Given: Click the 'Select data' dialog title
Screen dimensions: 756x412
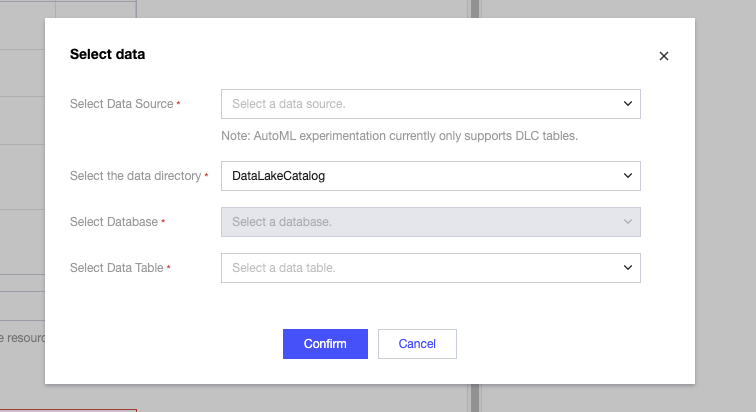Looking at the screenshot, I should (x=107, y=55).
